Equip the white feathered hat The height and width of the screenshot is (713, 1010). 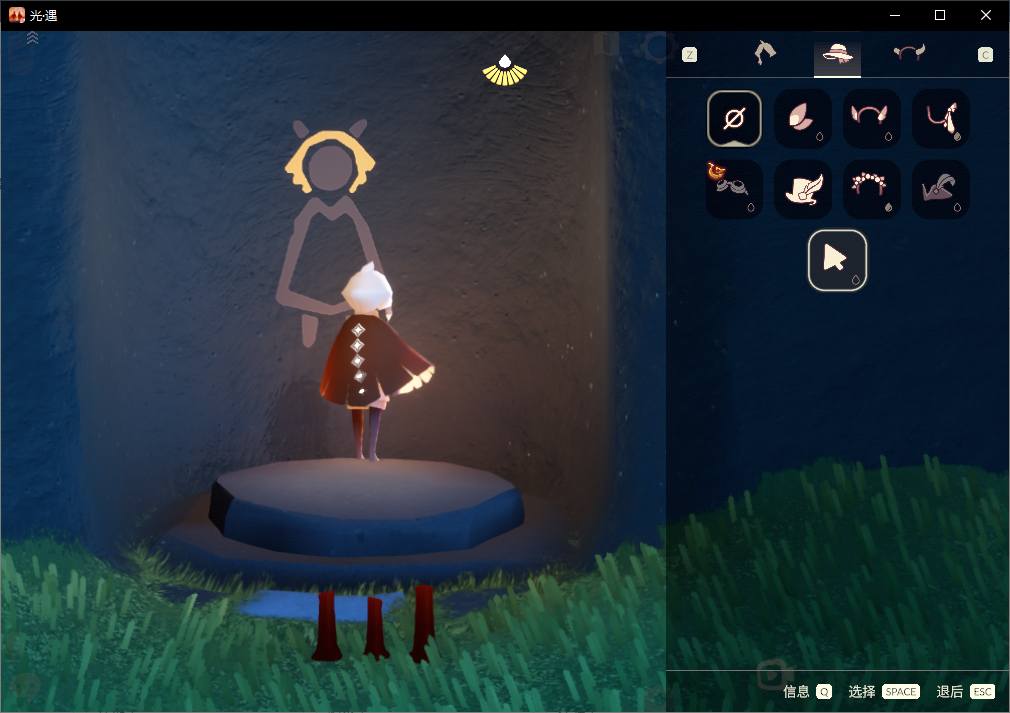(x=803, y=189)
